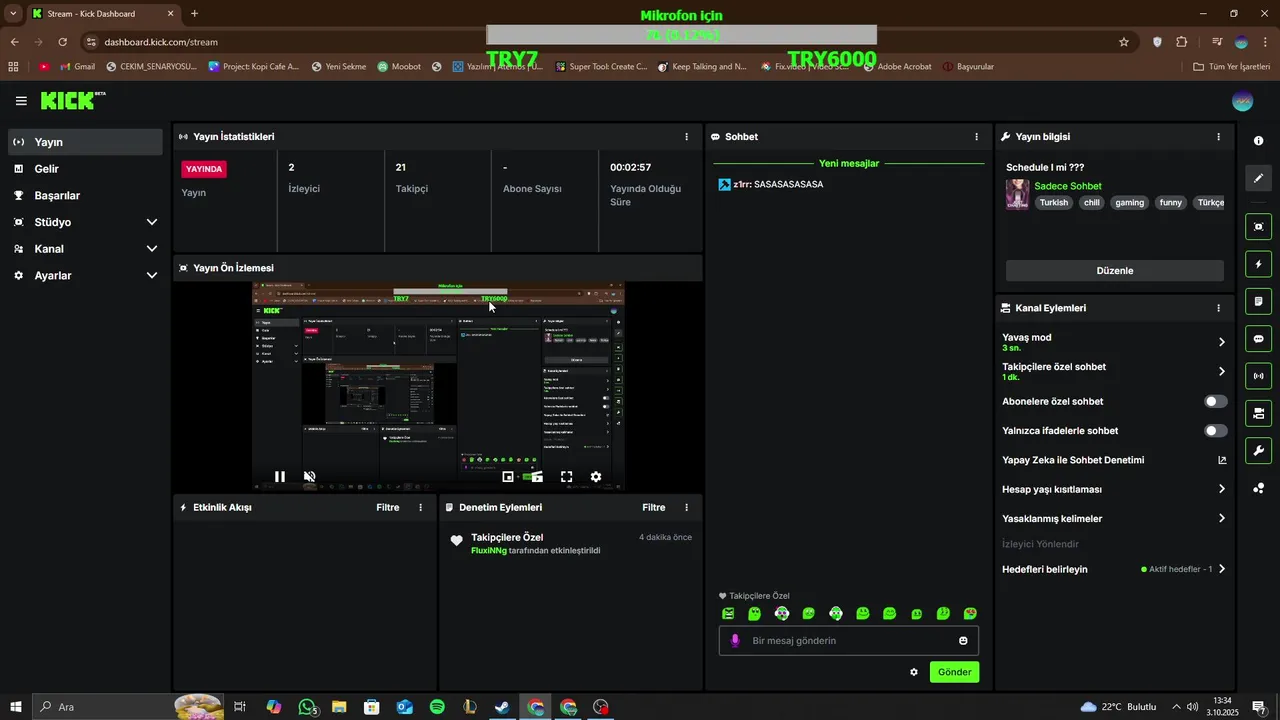This screenshot has height=720, width=1280.
Task: Open Takipçilere özel sohbet settings arrow
Action: pos(1222,371)
